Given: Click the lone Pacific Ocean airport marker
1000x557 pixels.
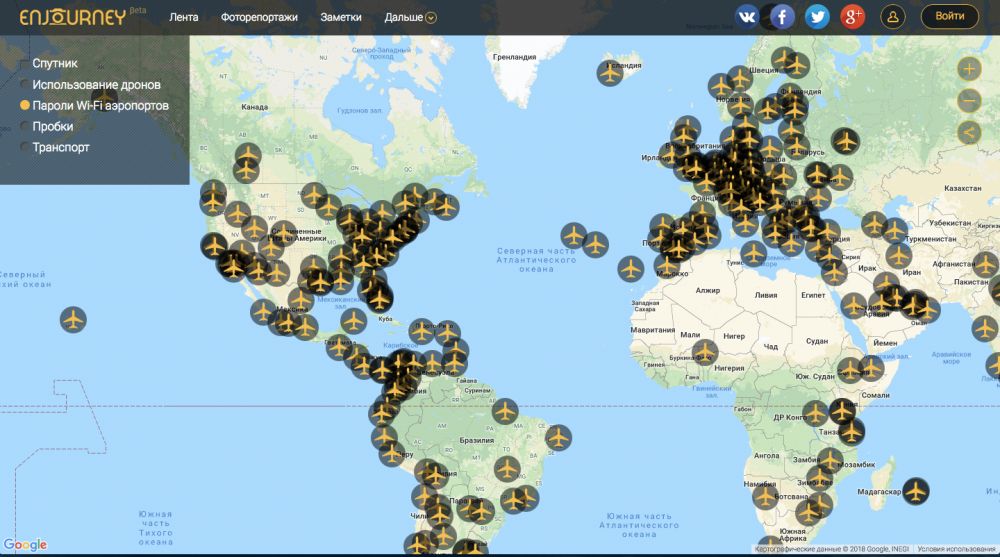Looking at the screenshot, I should 73,319.
